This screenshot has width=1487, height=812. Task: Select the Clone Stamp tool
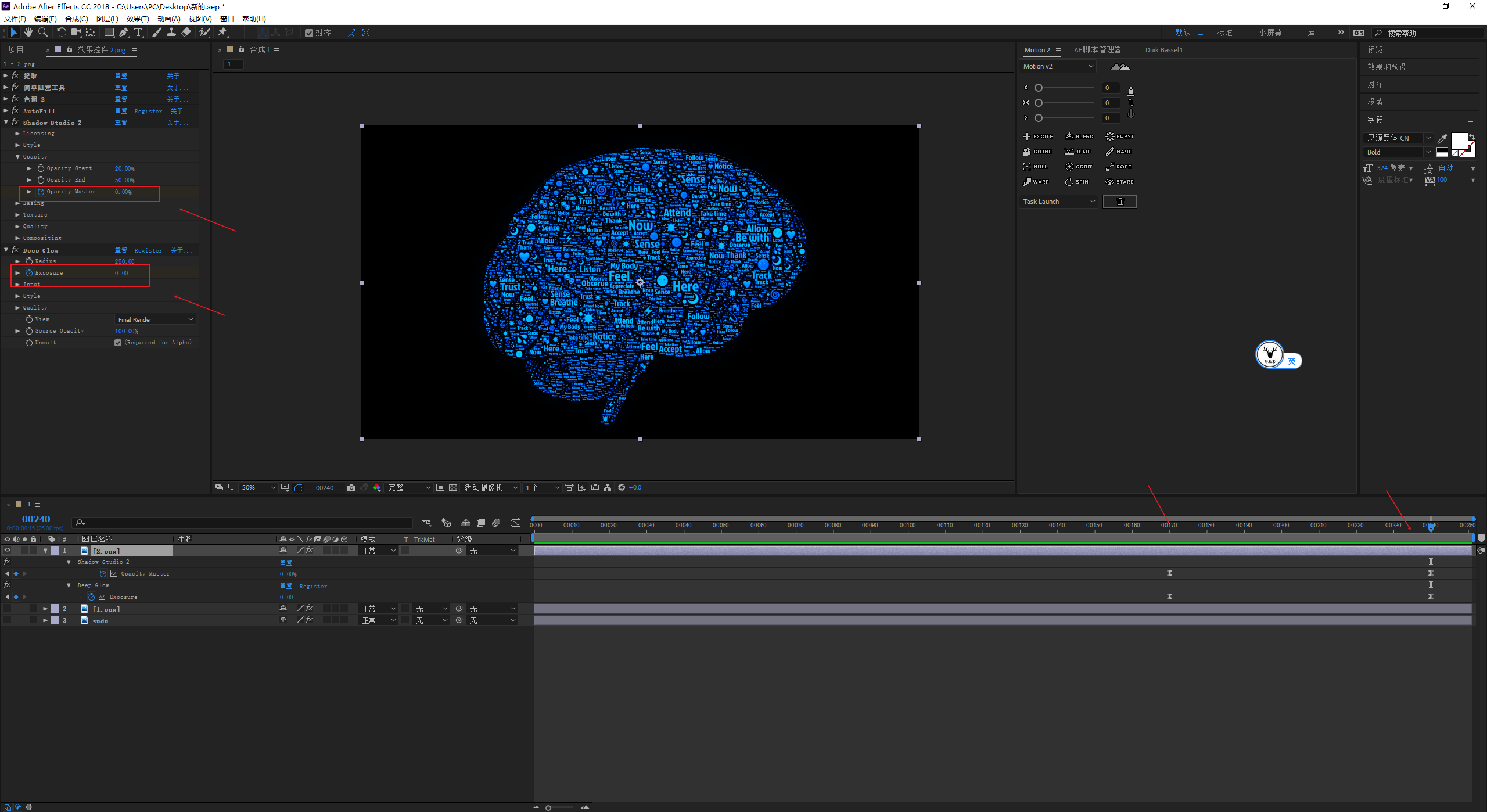point(171,33)
